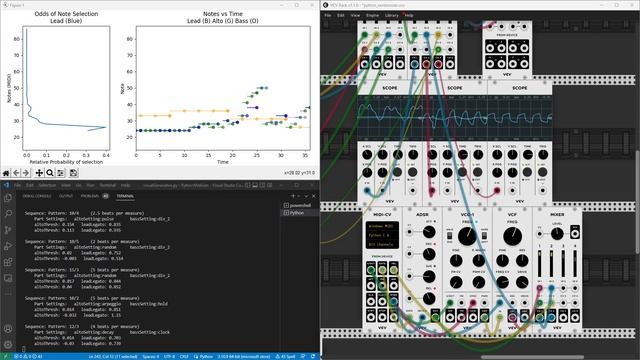The height and width of the screenshot is (360, 640).
Task: Click the errors and warnings status bar indicator
Action: click(29, 356)
